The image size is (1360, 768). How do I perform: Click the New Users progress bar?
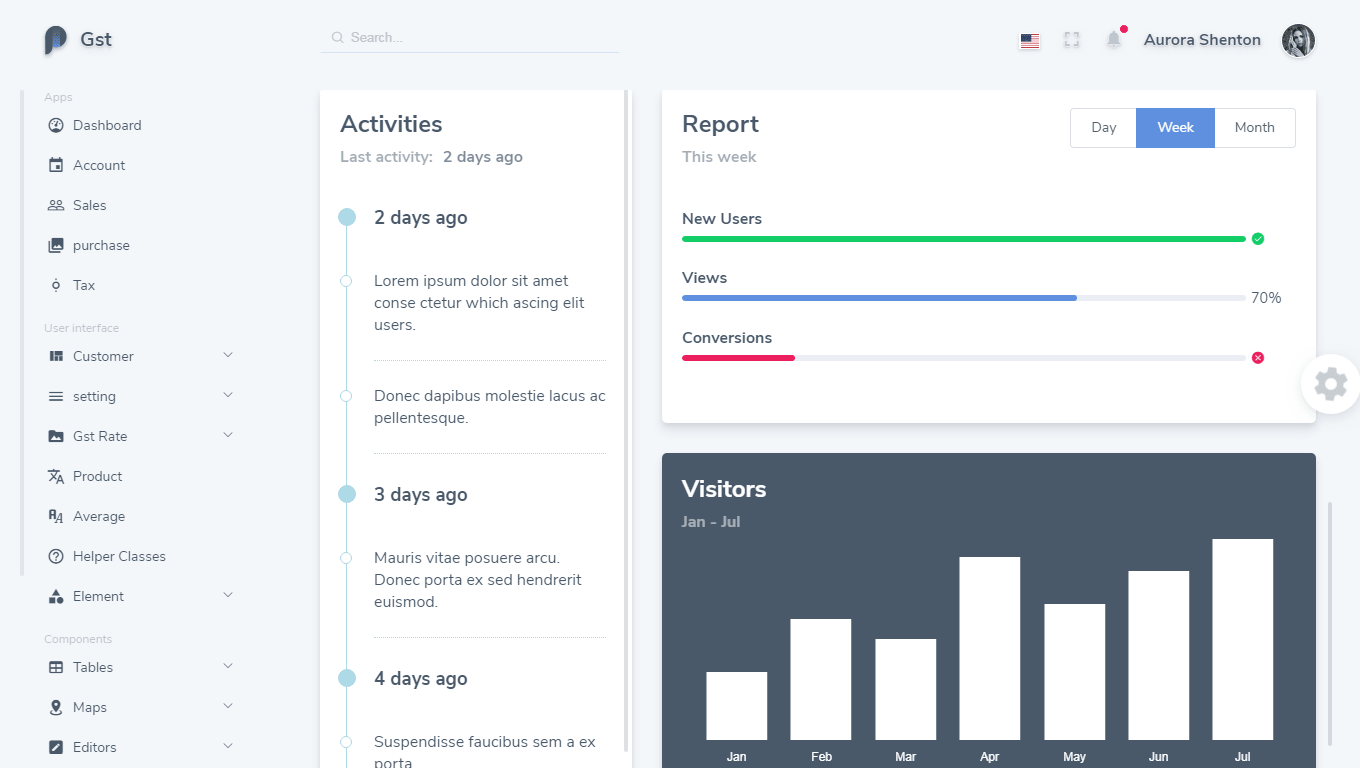964,239
